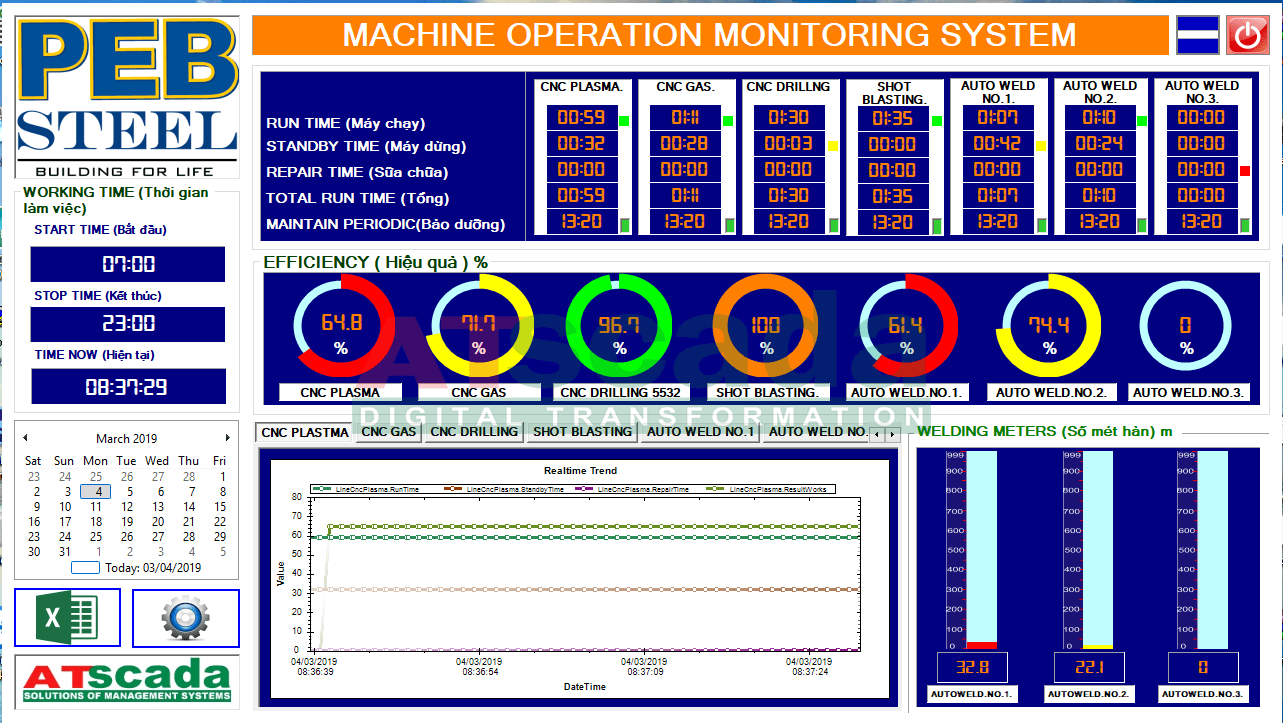This screenshot has width=1283, height=723.
Task: Click the yellow standby indicator for CNC Drilling
Action: [832, 146]
